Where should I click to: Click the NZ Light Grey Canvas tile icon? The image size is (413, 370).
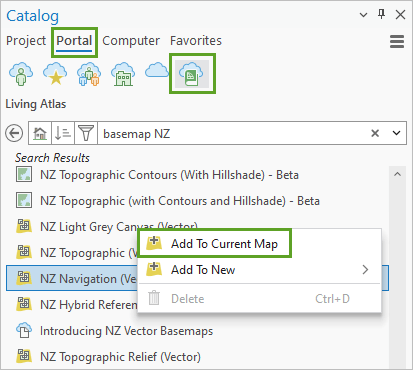[24, 226]
